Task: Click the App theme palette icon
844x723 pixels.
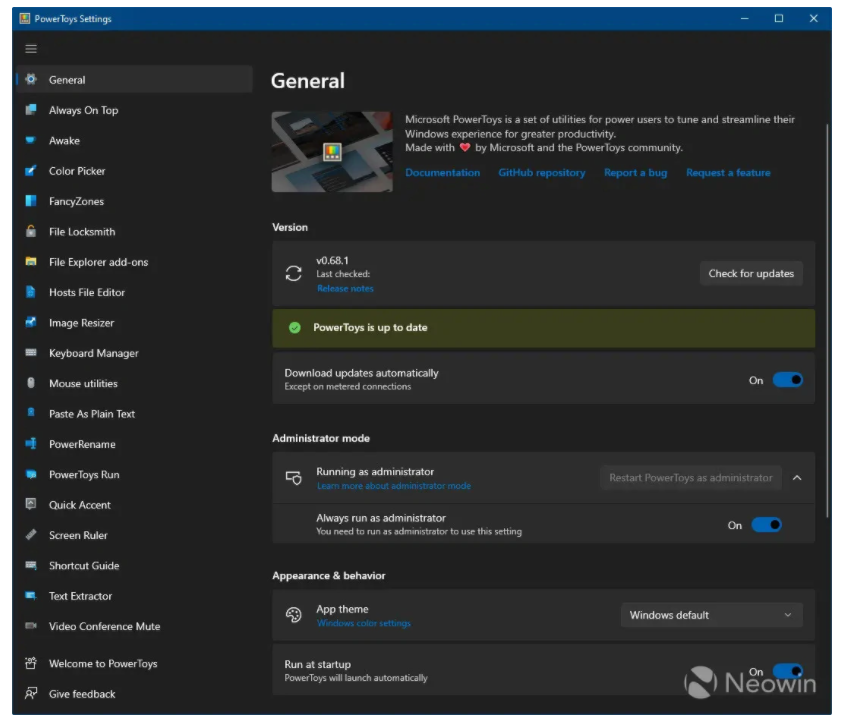Action: point(293,615)
